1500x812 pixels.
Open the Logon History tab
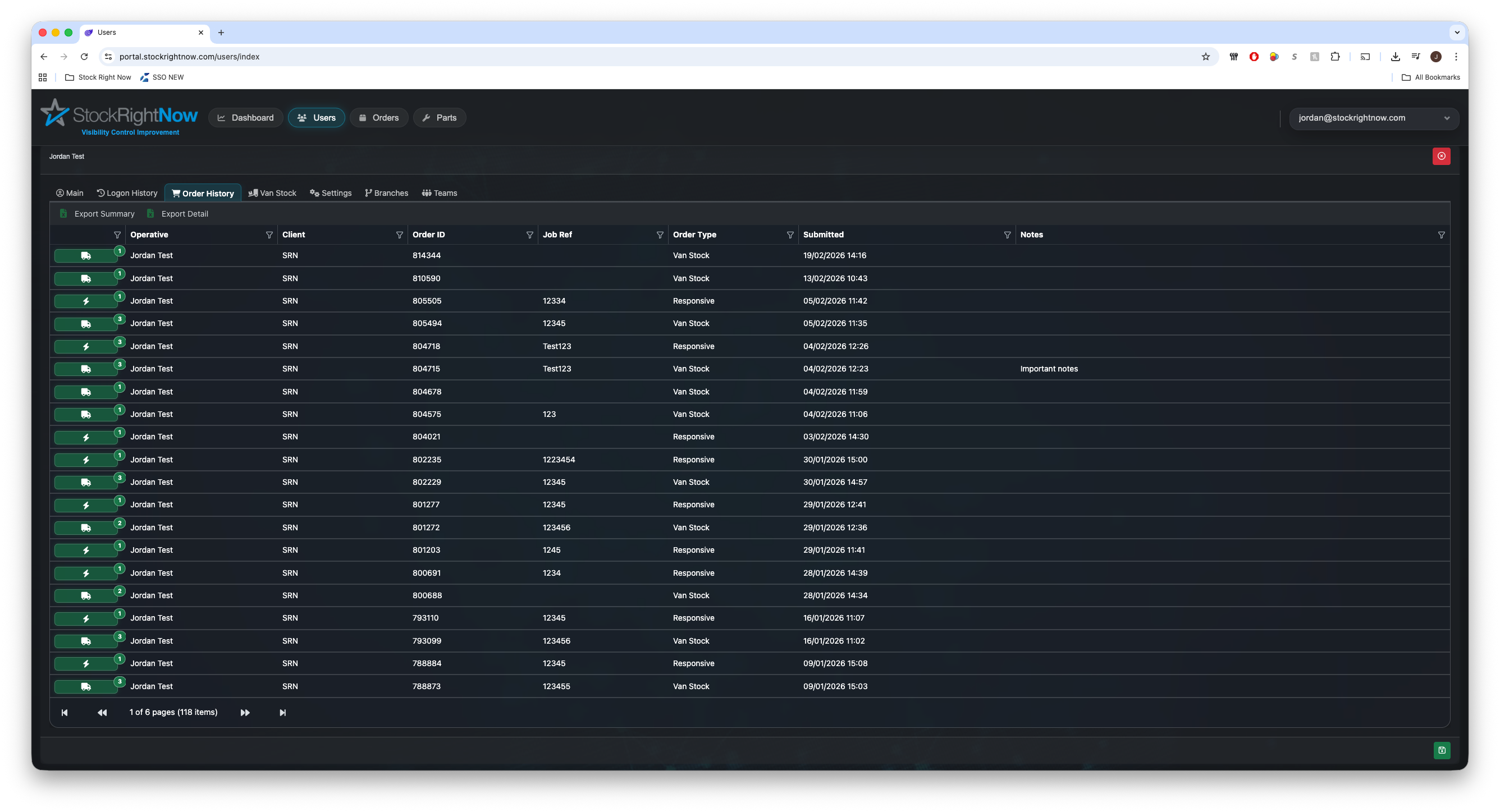127,193
